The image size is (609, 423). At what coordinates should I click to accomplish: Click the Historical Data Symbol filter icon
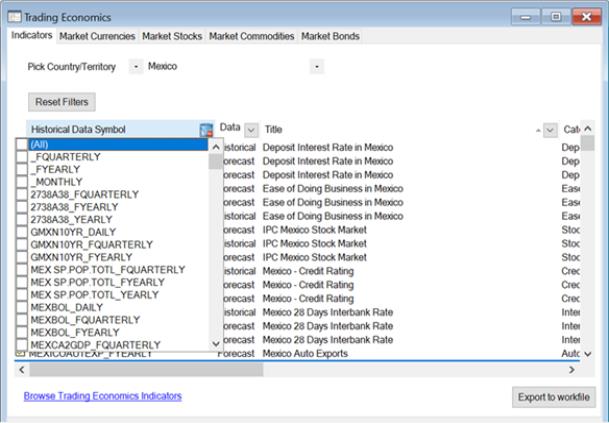206,130
